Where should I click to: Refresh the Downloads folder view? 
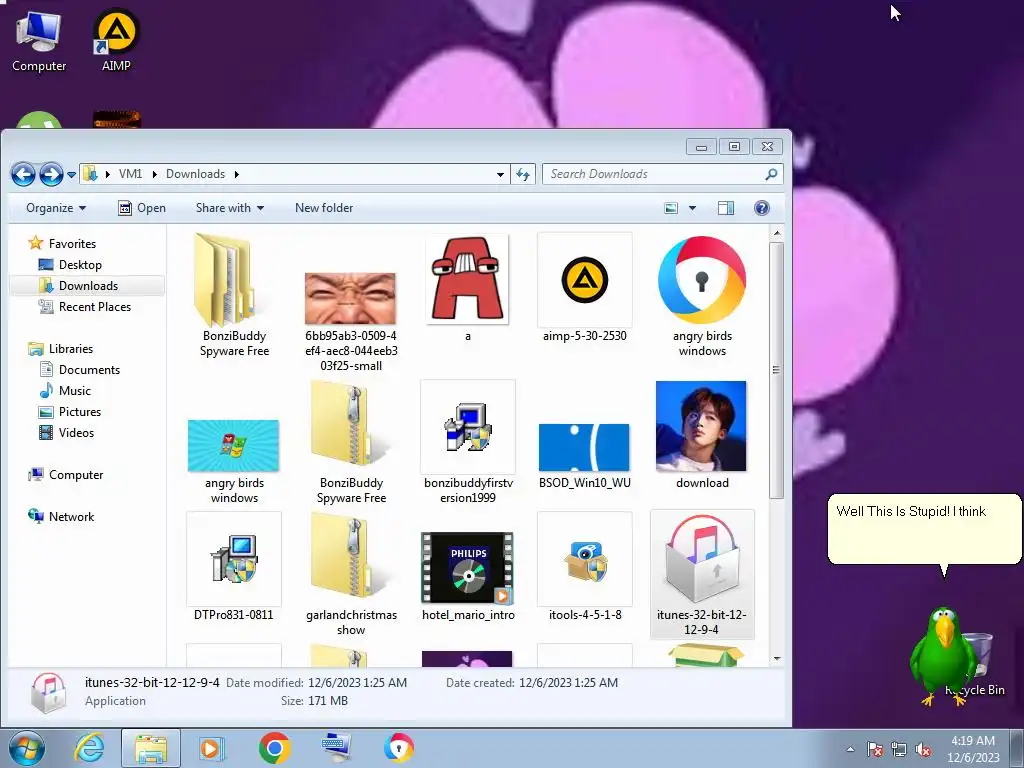coord(522,174)
